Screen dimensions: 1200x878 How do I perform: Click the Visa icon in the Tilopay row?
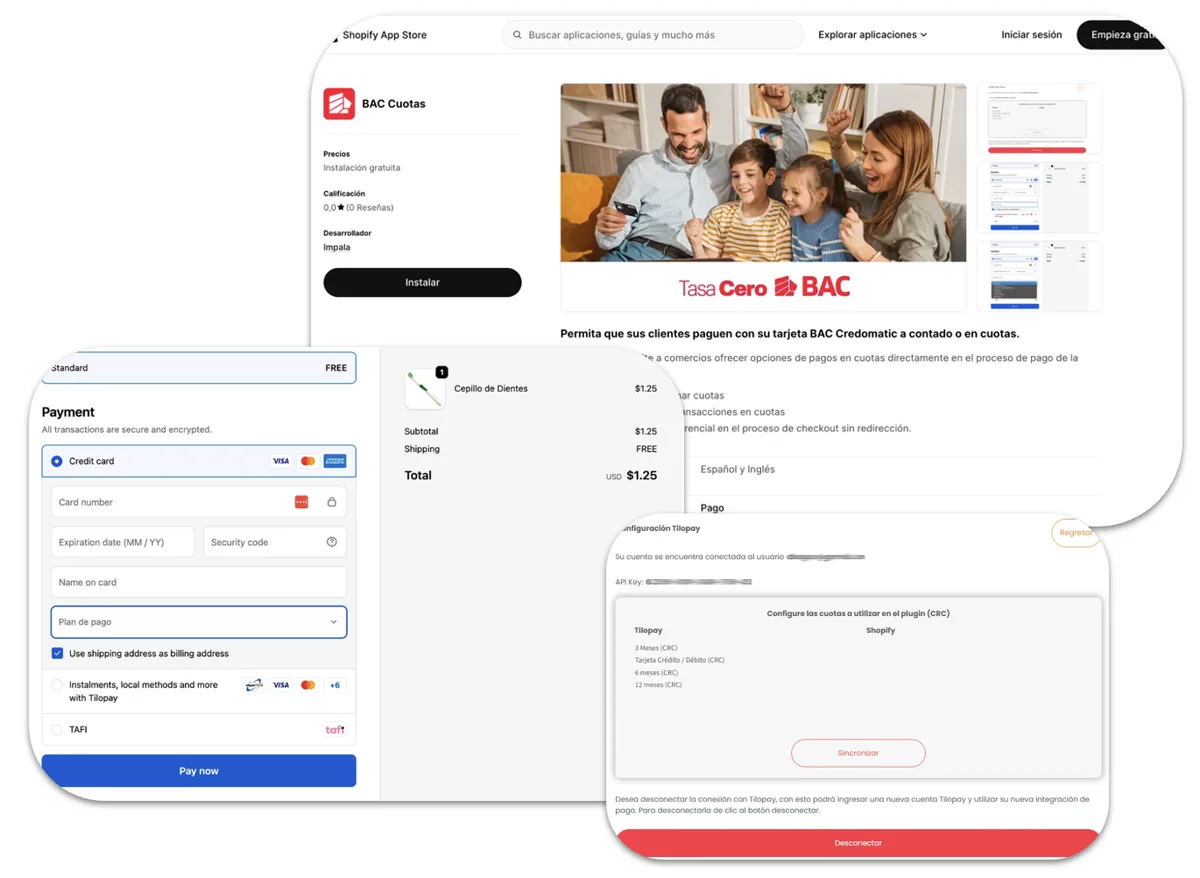(x=281, y=685)
